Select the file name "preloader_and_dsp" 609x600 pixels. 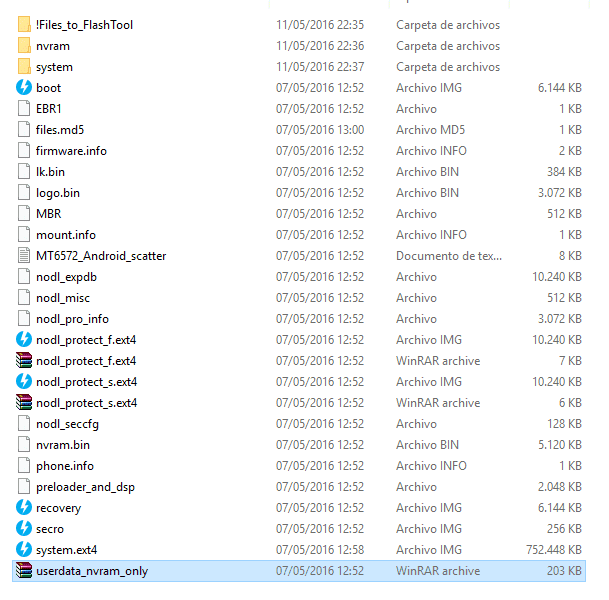pos(85,487)
